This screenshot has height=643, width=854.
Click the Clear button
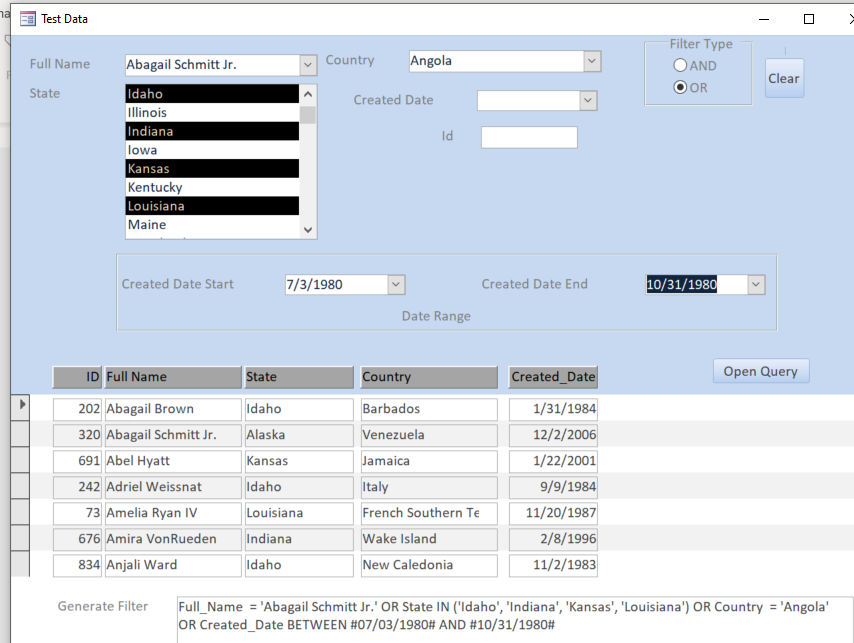[x=784, y=78]
